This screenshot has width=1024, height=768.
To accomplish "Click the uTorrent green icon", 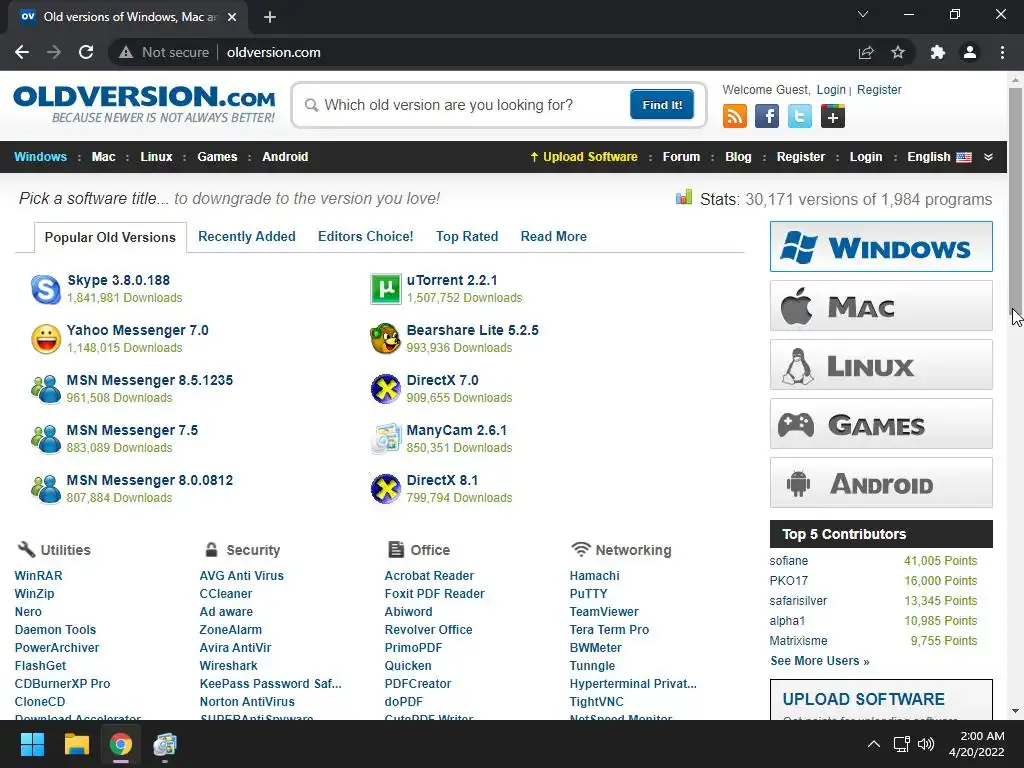I will click(x=386, y=289).
